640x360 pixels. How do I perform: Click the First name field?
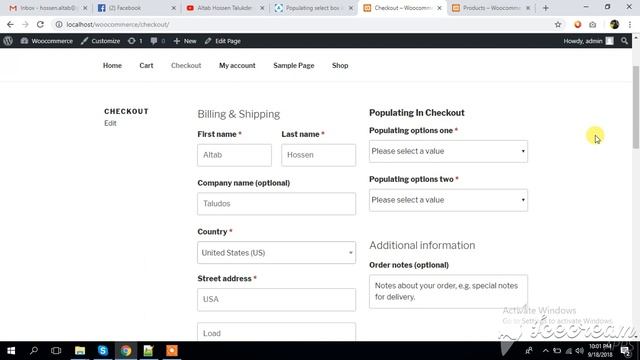point(234,155)
